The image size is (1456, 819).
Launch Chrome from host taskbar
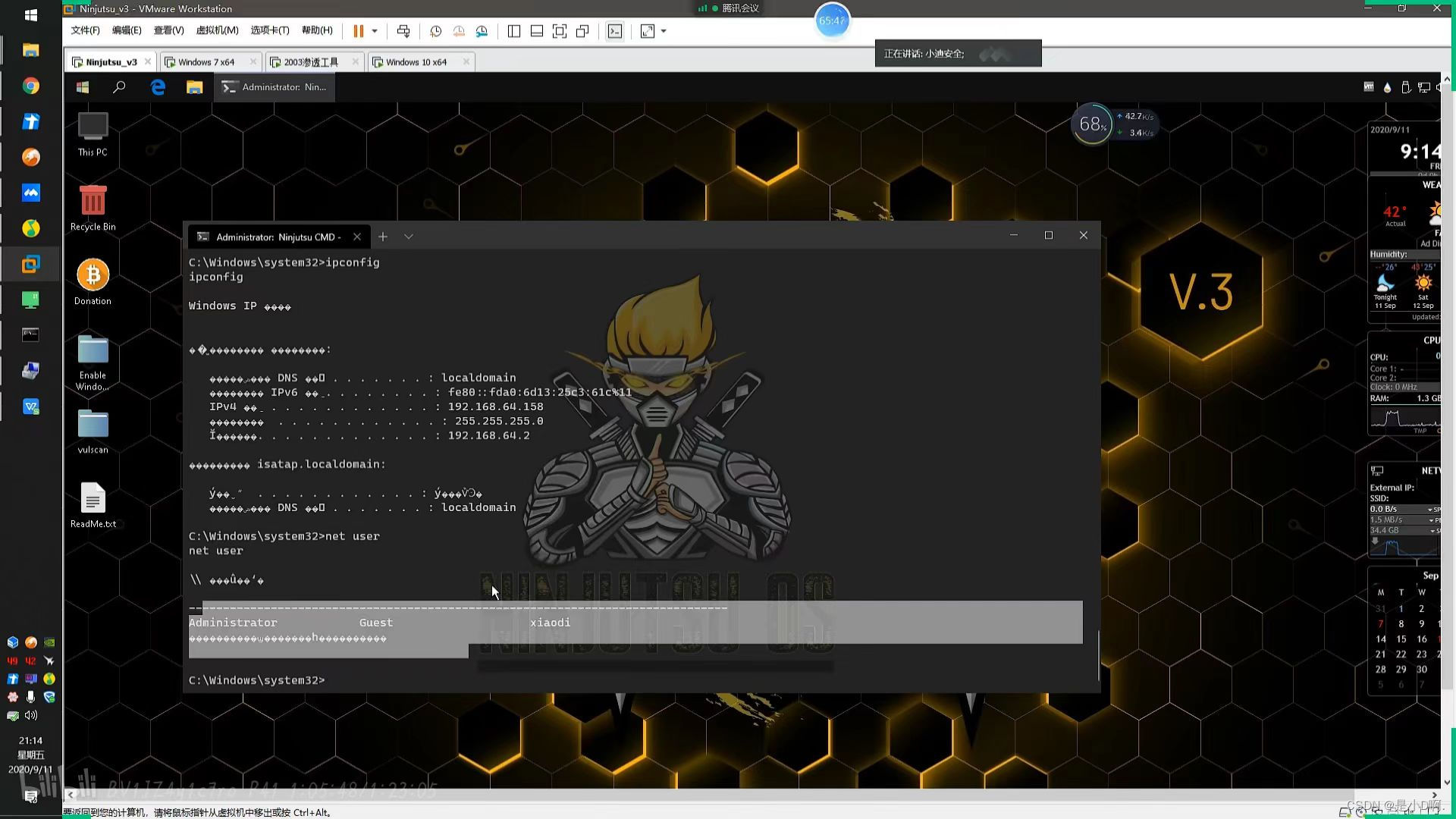click(x=31, y=86)
